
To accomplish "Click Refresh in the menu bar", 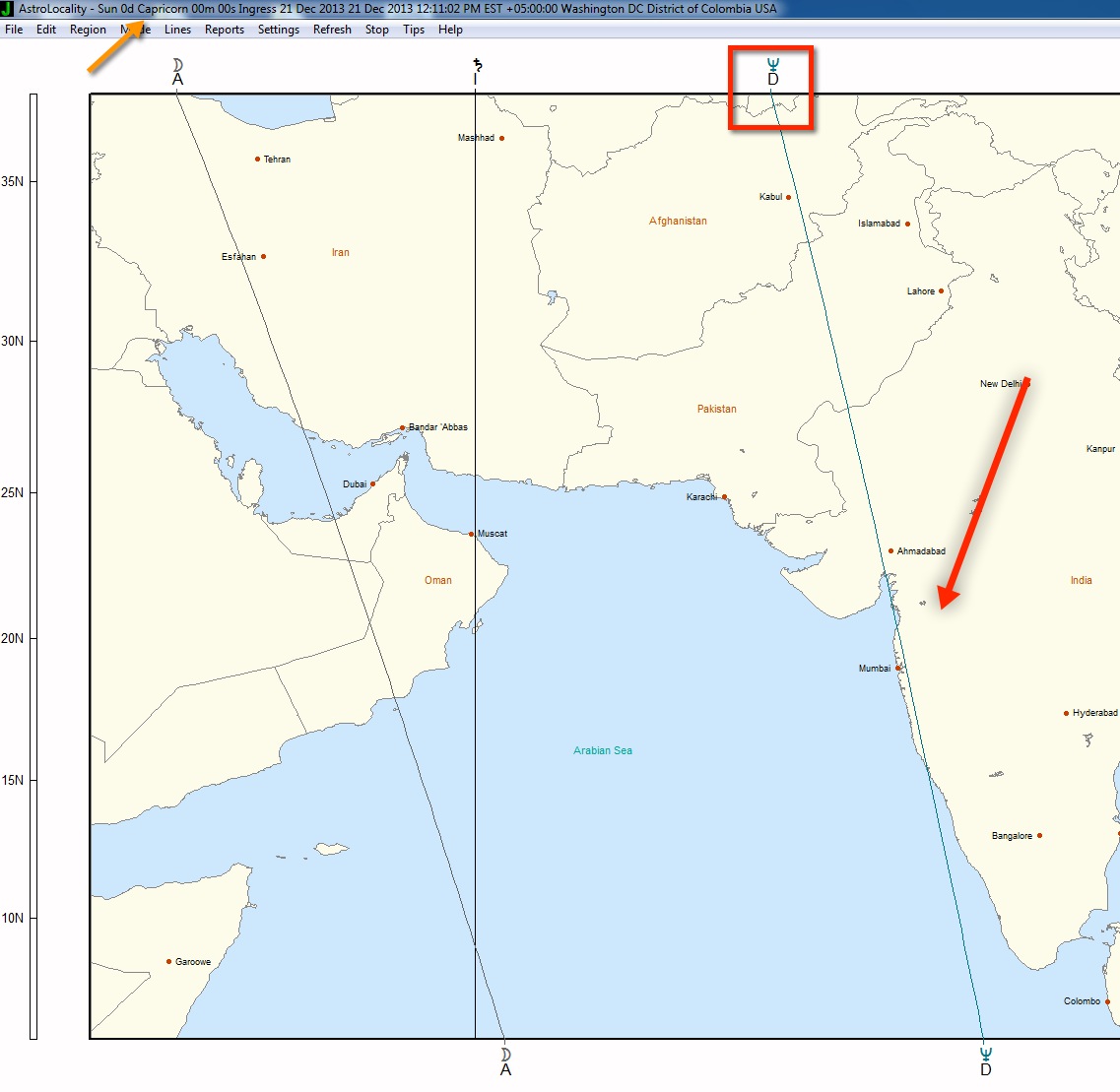I will pos(332,30).
